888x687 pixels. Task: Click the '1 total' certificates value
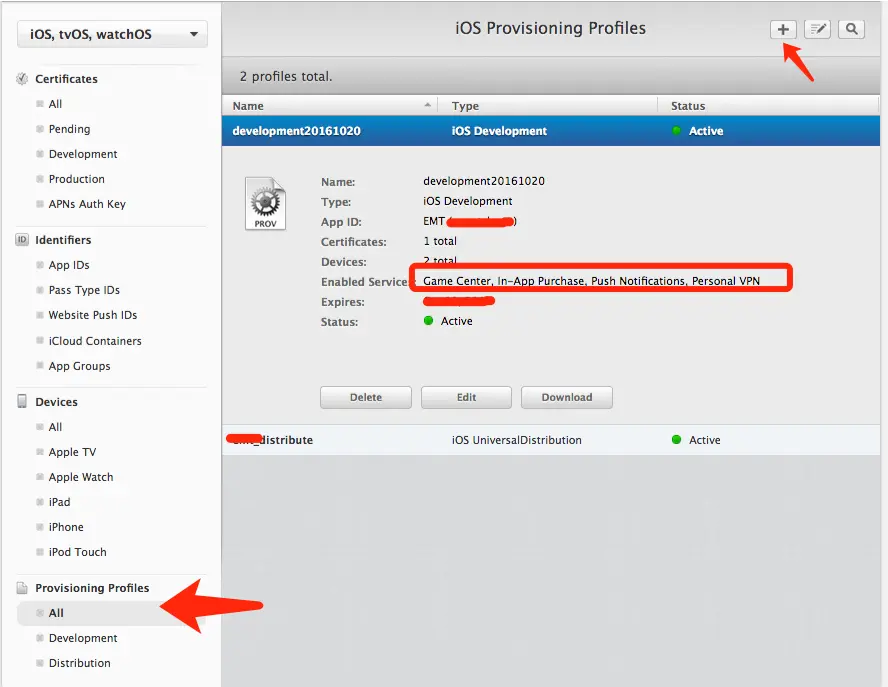(x=440, y=241)
